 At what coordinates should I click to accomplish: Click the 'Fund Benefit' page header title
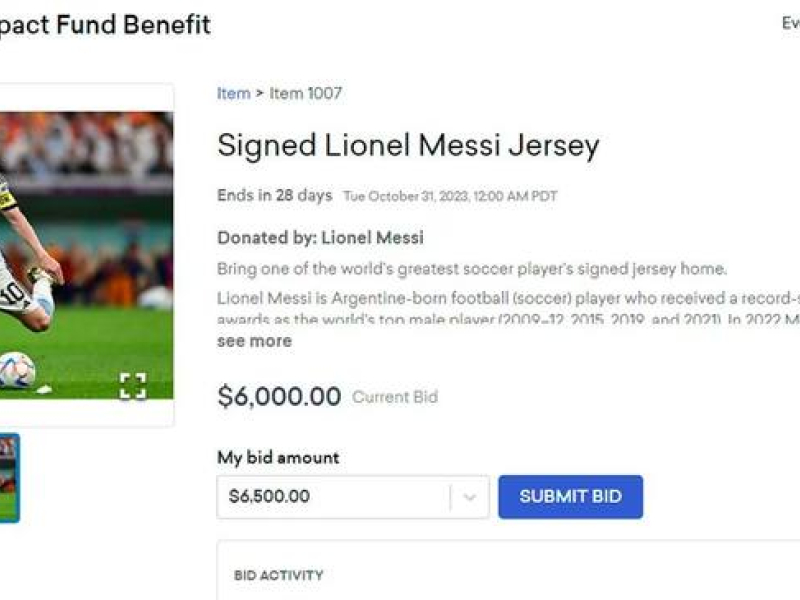point(105,24)
